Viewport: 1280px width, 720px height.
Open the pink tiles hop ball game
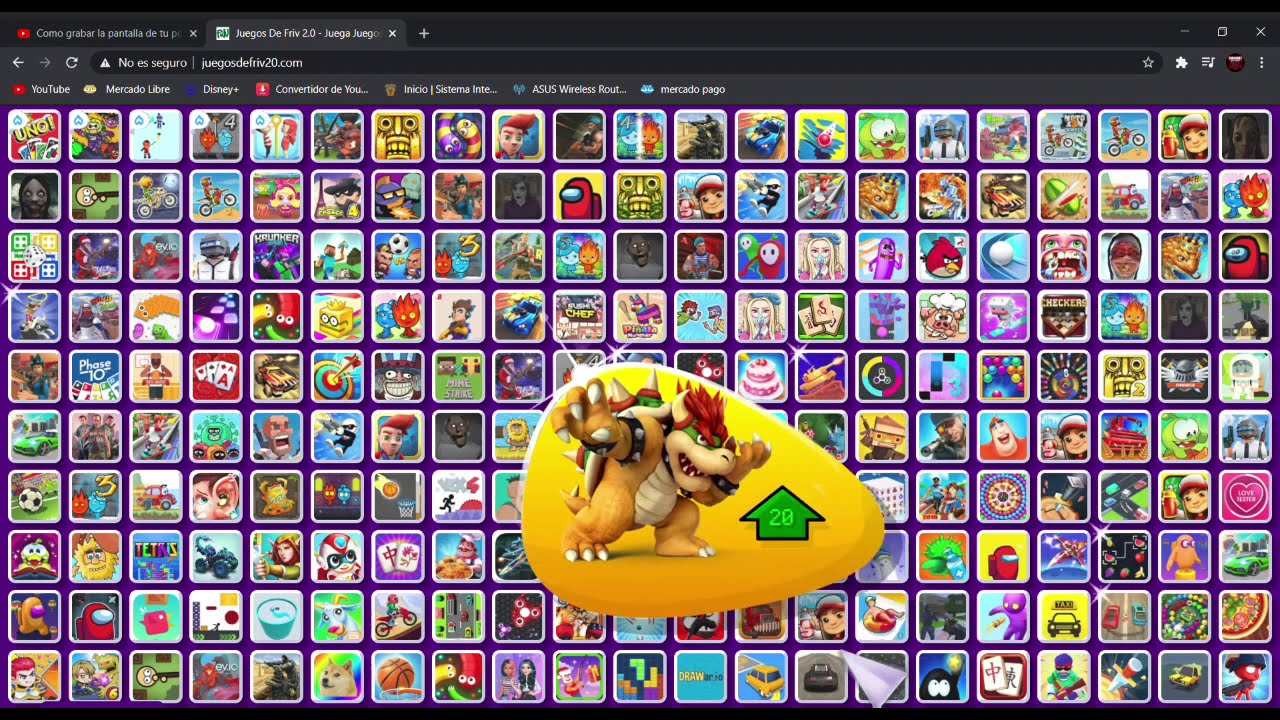pos(216,316)
